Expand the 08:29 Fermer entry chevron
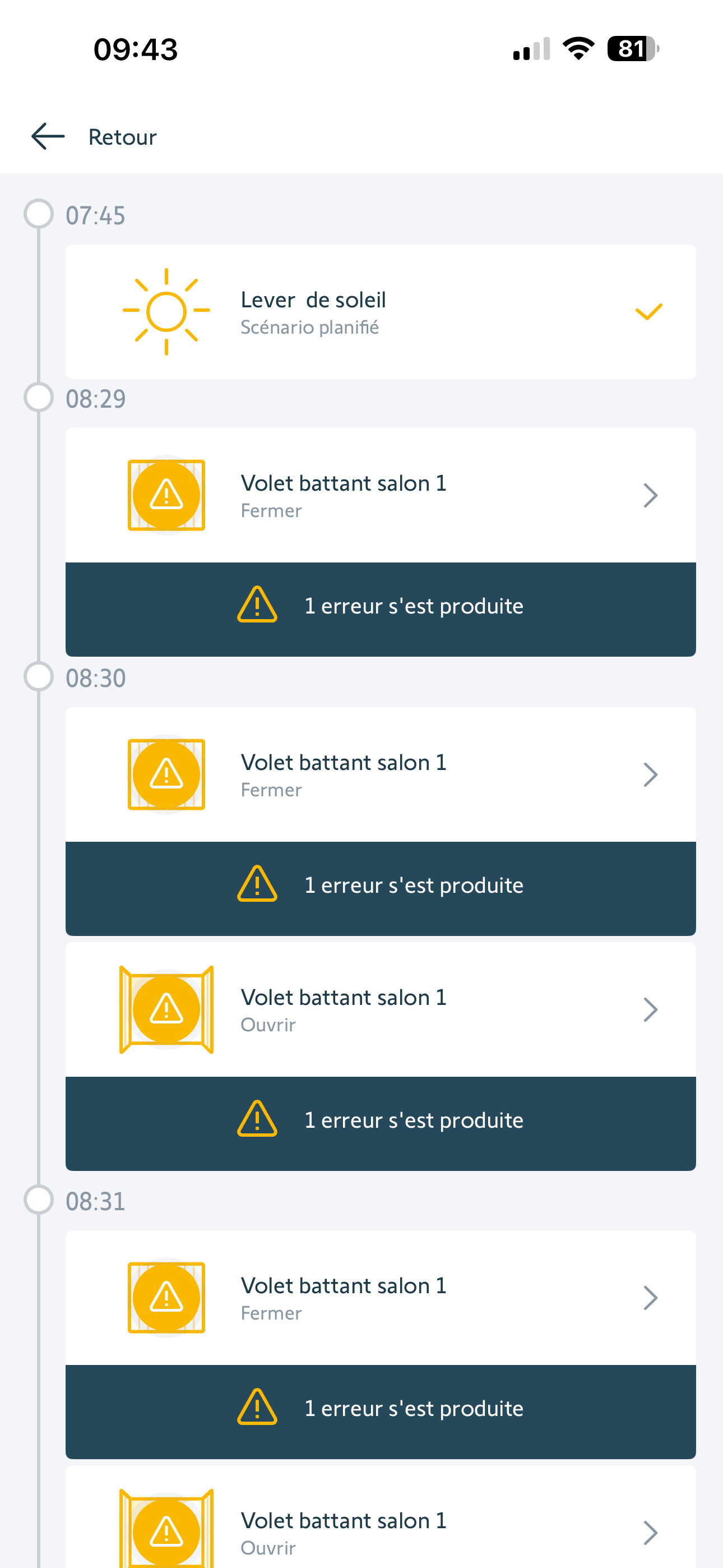Screen dimensions: 723x1568 650,496
